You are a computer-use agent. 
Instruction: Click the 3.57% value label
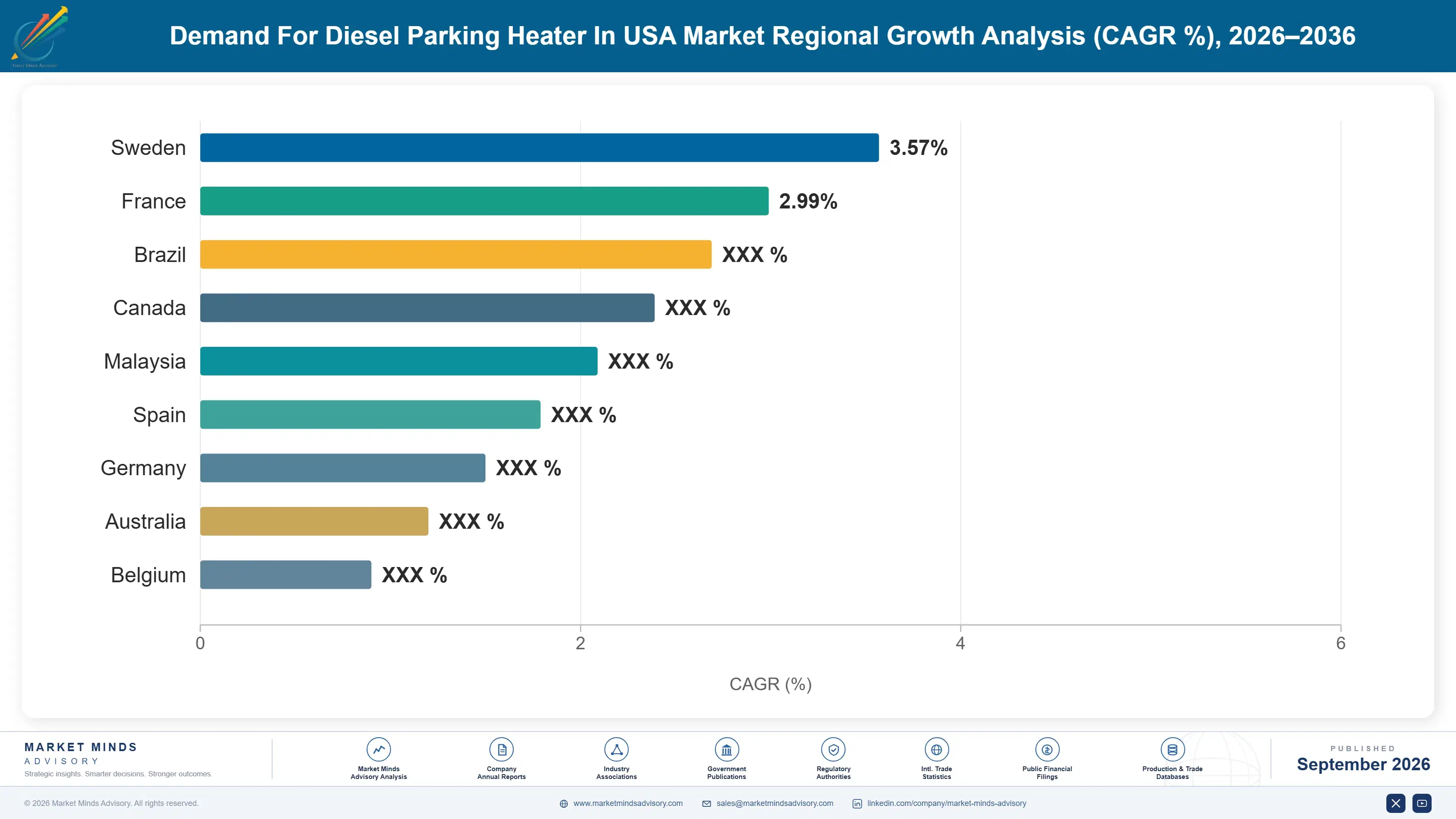918,148
